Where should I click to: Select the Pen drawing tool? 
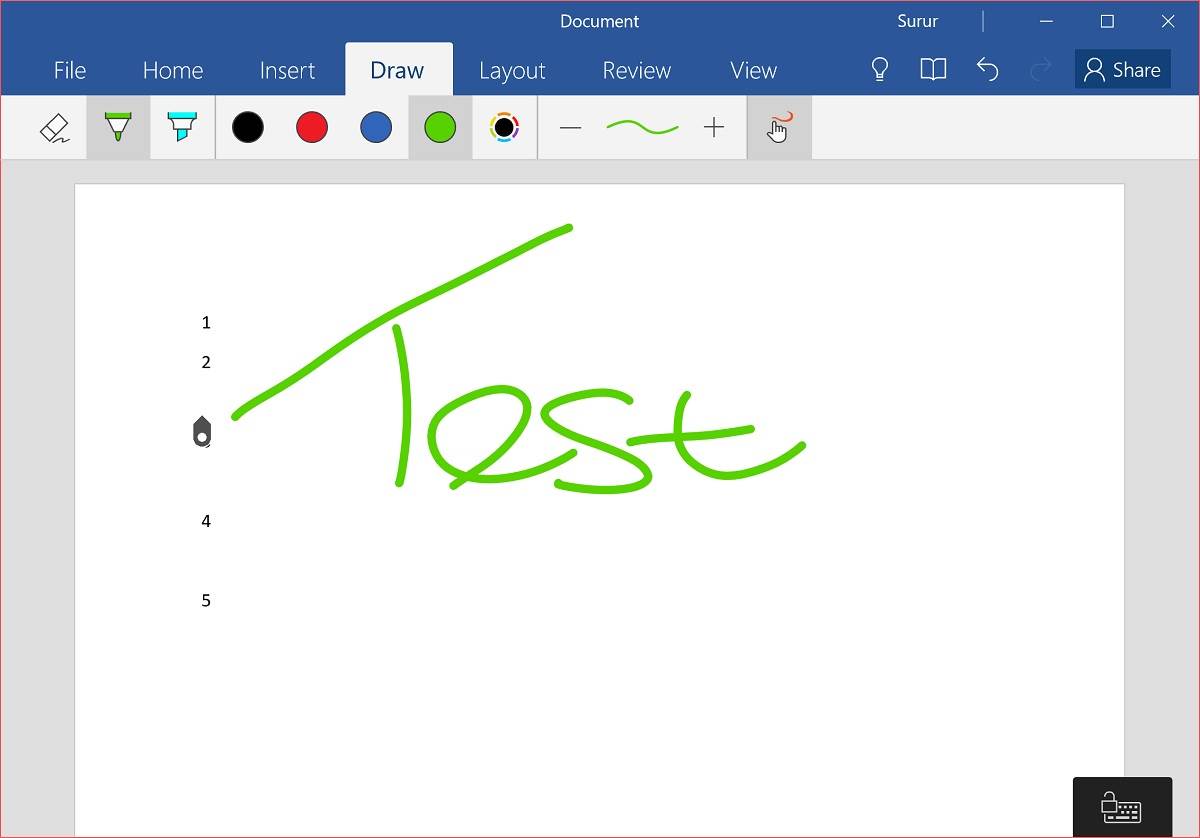coord(118,127)
